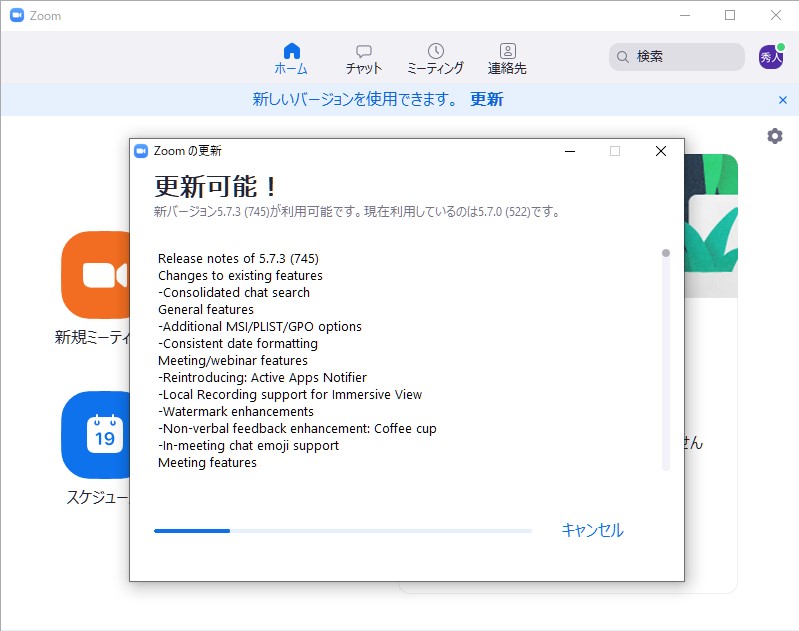This screenshot has height=631, width=799.
Task: Click the update download progress bar
Action: click(342, 531)
